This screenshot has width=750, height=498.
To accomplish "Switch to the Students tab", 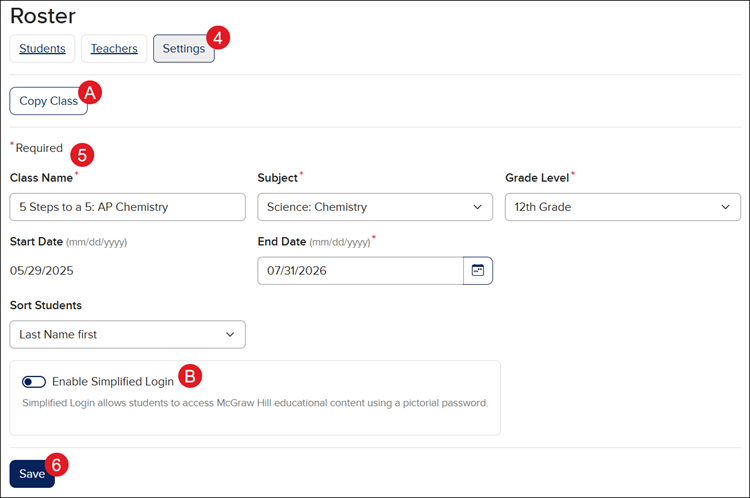I will point(42,48).
